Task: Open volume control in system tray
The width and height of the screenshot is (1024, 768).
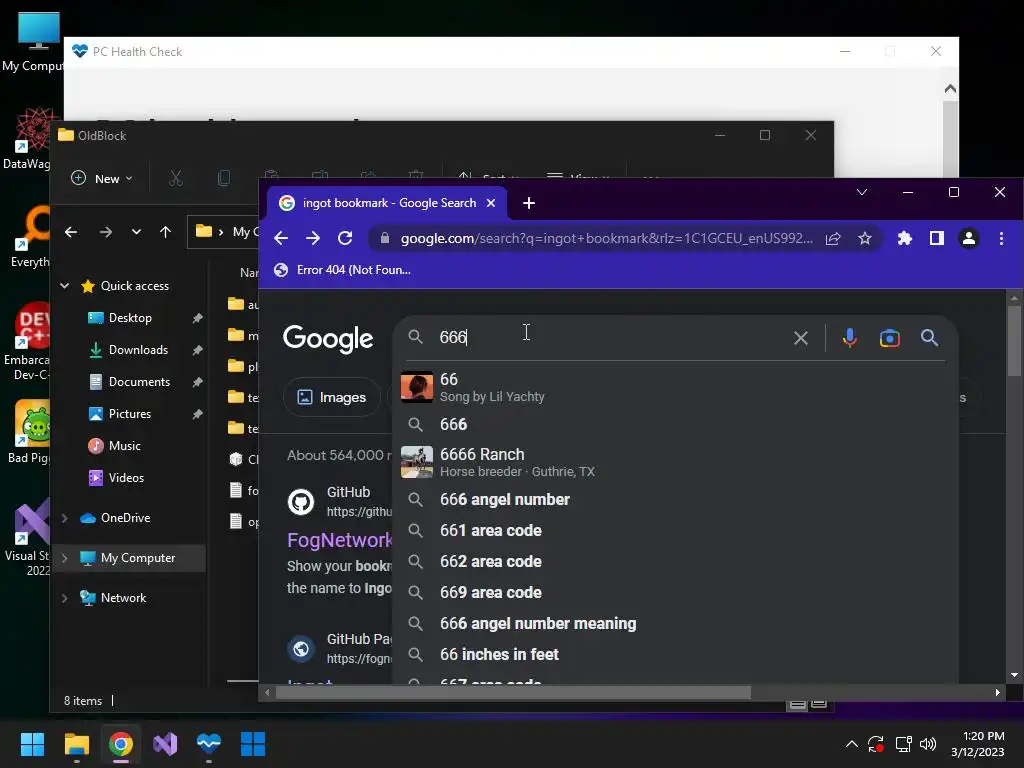Action: coord(927,744)
